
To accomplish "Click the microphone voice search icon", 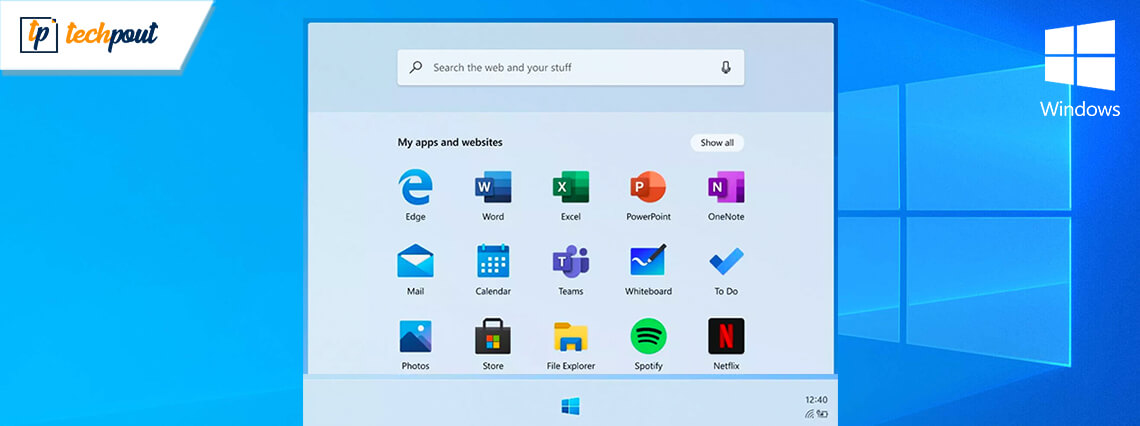I will tap(725, 68).
